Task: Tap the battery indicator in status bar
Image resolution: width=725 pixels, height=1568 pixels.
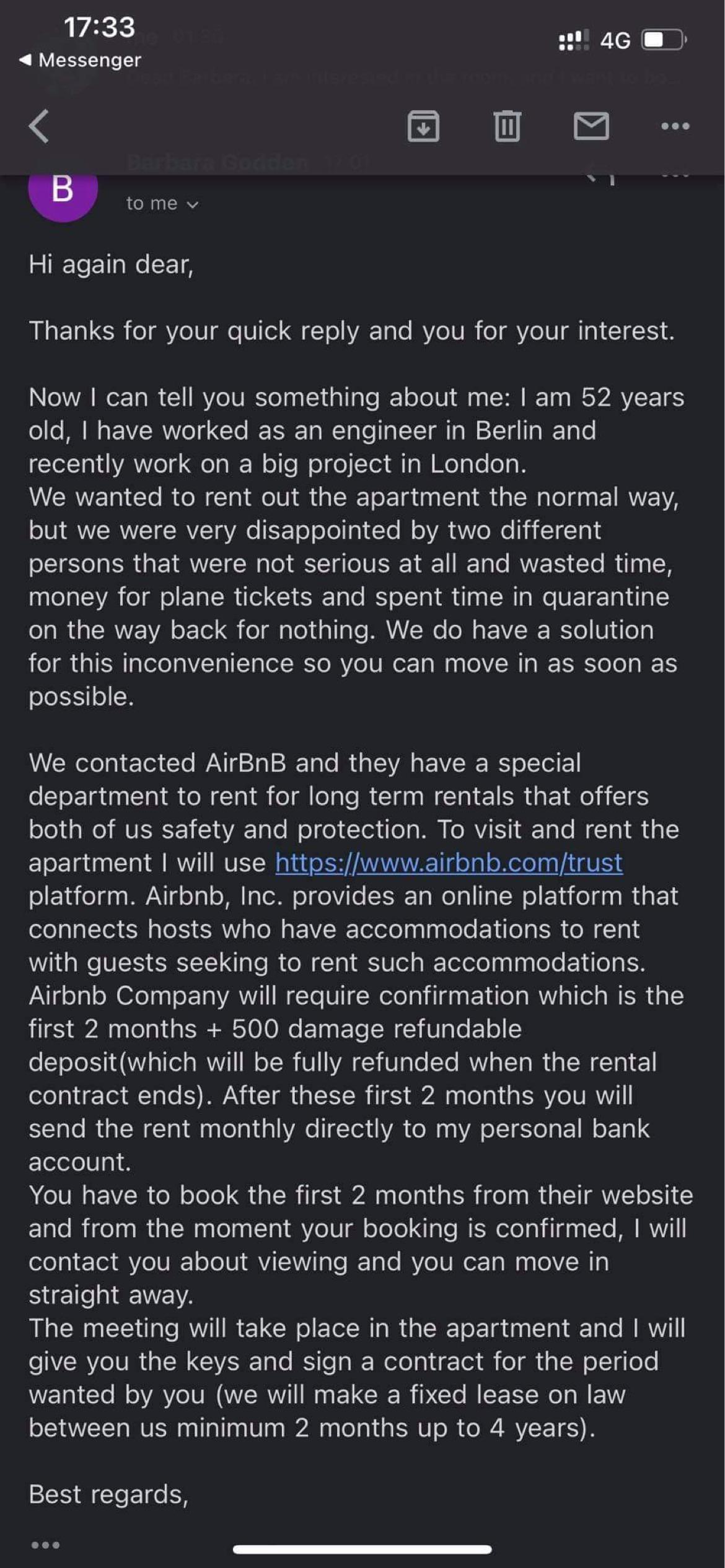Action: [x=664, y=40]
